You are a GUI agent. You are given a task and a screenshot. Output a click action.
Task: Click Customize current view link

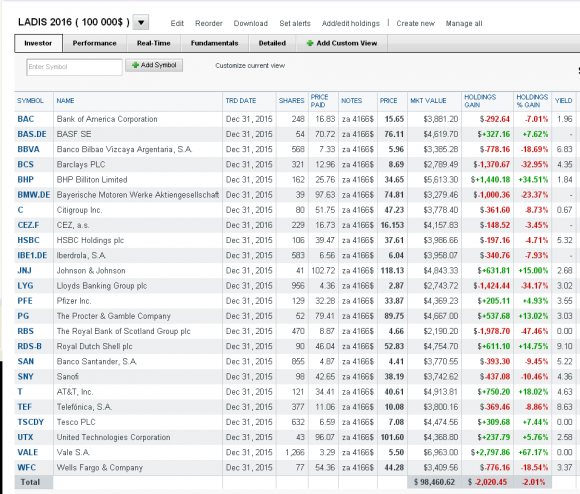coord(250,65)
